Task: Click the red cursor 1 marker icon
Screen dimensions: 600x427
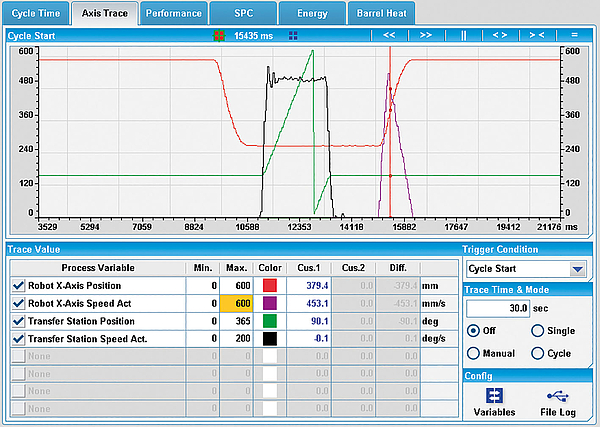Action: [x=218, y=35]
